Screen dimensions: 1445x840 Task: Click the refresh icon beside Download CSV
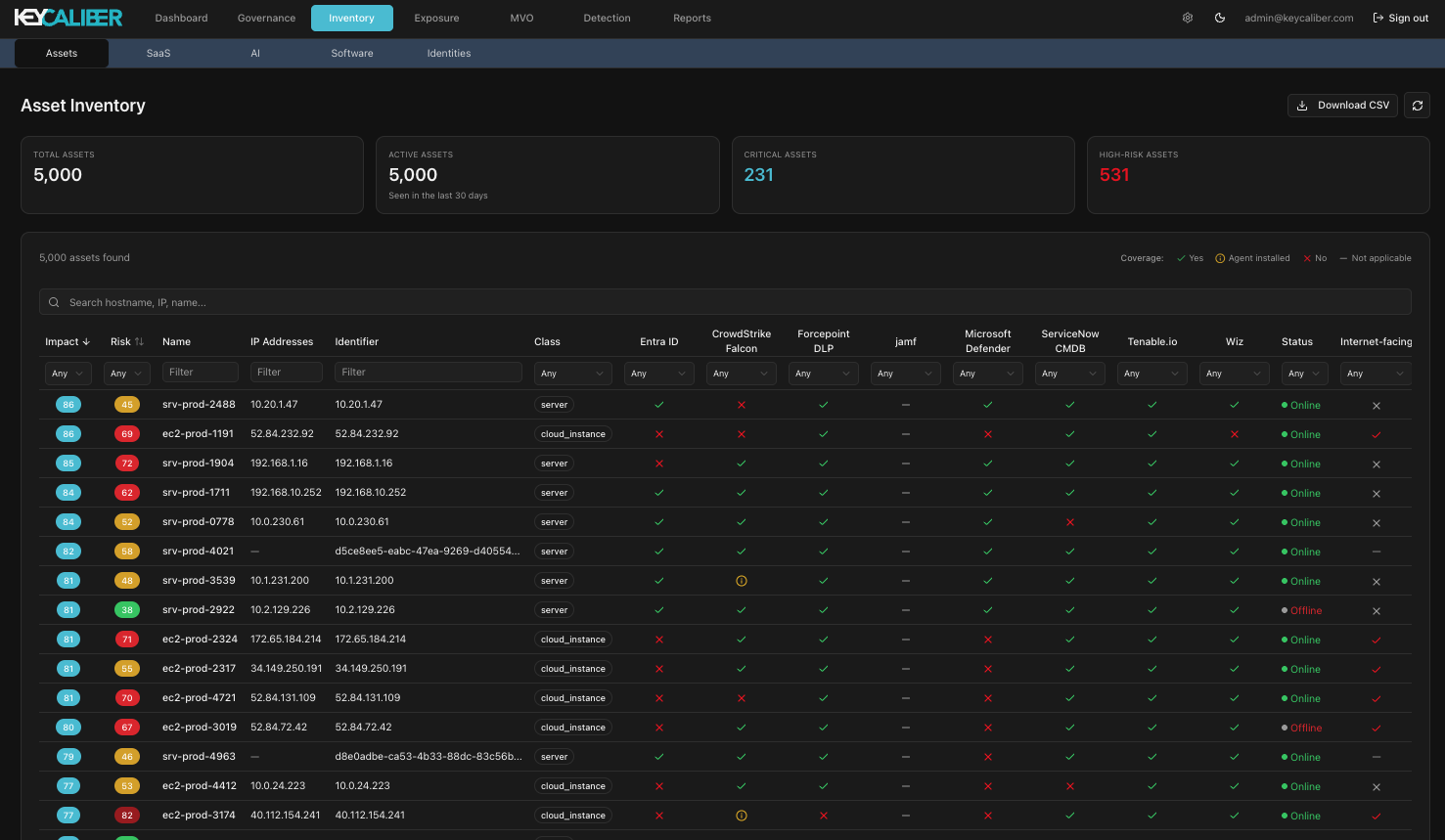tap(1418, 106)
